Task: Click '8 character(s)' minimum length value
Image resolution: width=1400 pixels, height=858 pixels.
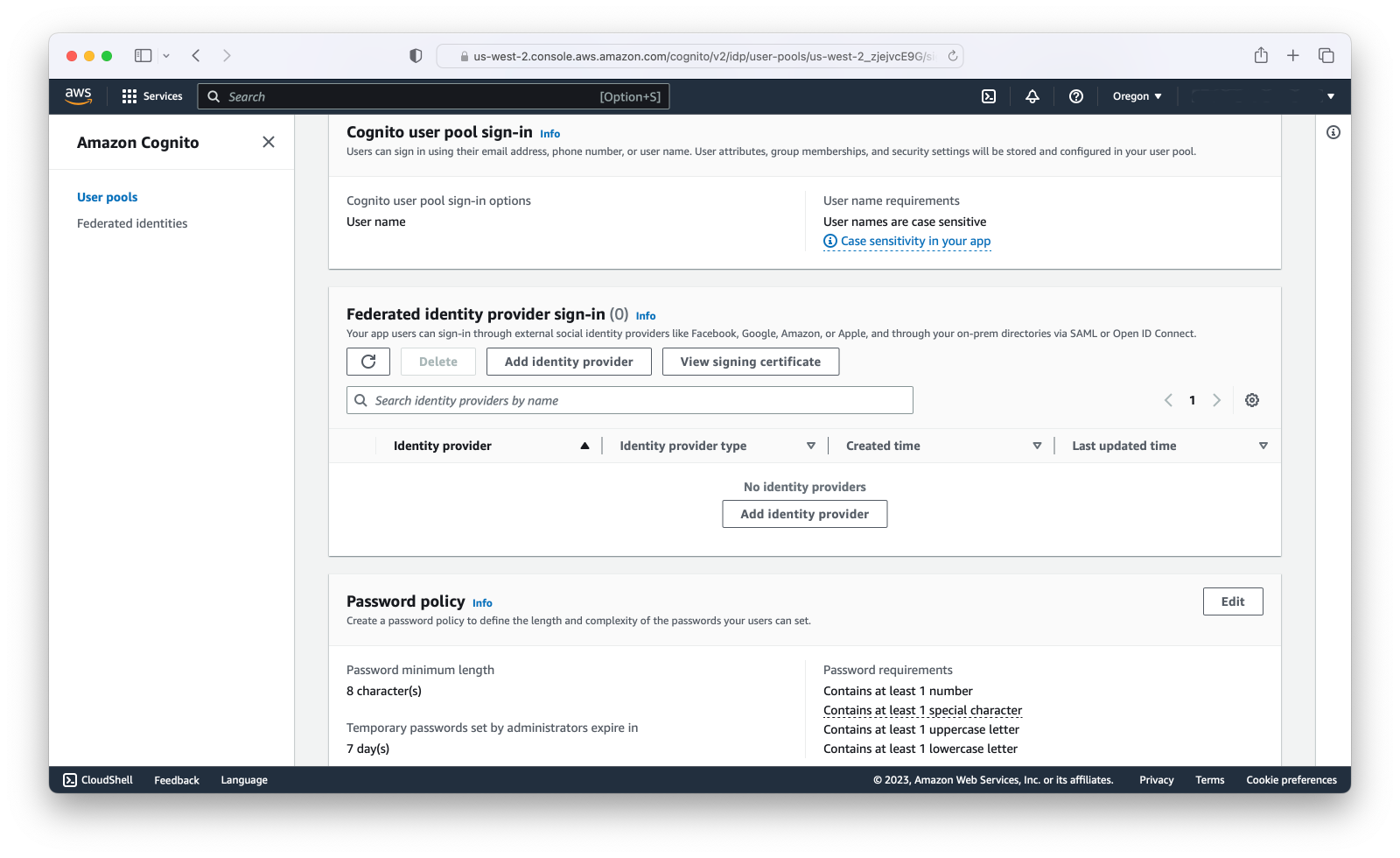Action: pos(384,691)
